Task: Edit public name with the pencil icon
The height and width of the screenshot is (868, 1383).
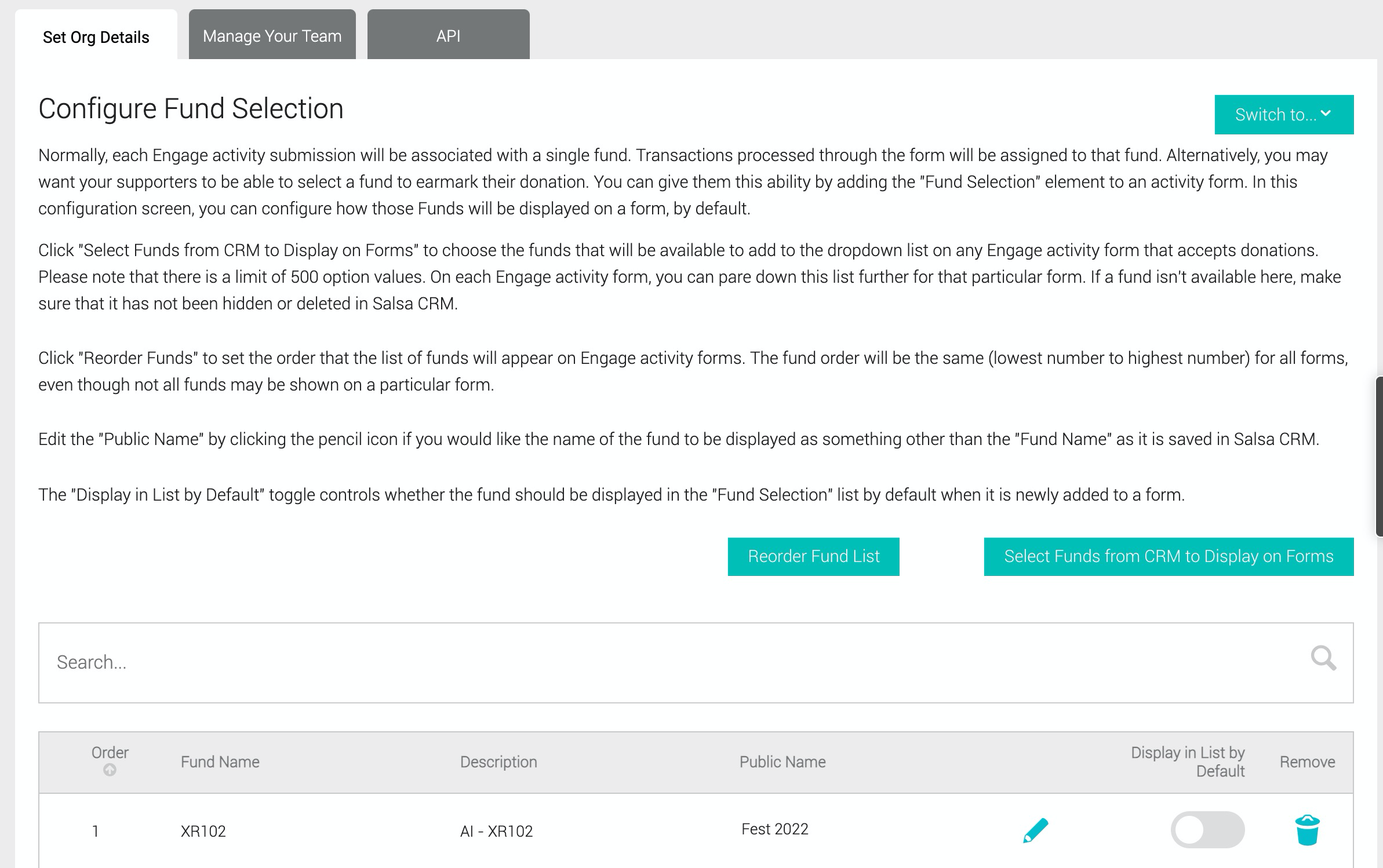Action: click(x=1036, y=830)
